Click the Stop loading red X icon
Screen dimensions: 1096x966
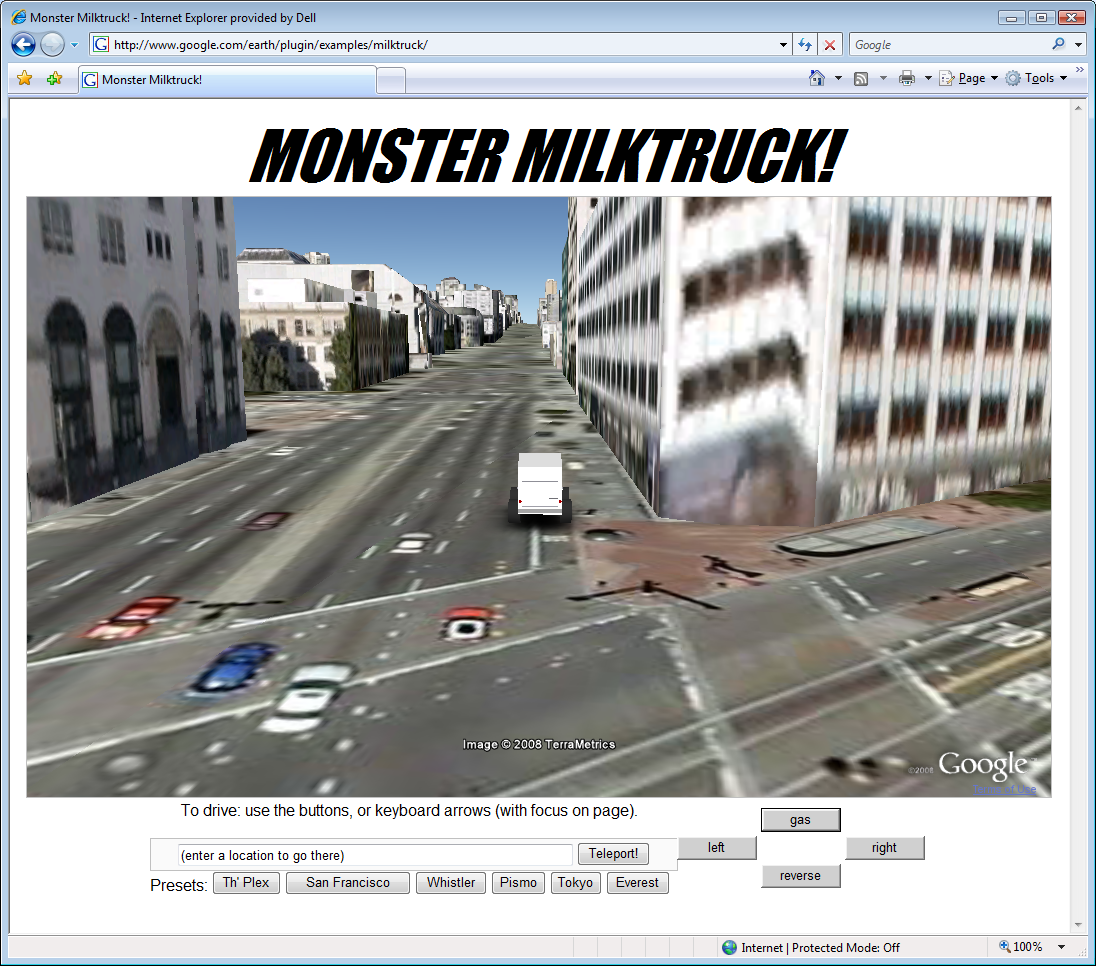tap(830, 45)
